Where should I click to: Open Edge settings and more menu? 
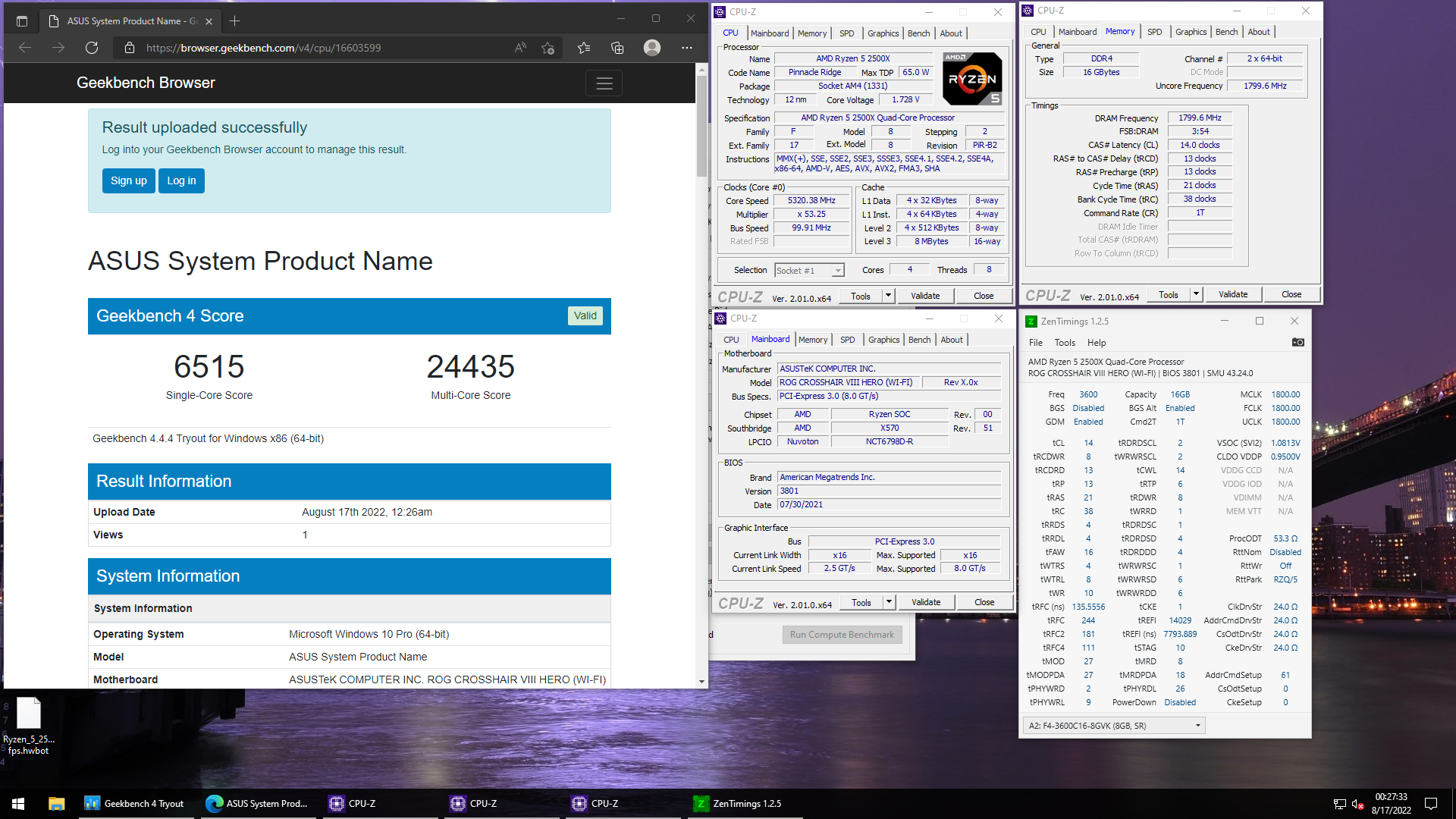pyautogui.click(x=687, y=48)
